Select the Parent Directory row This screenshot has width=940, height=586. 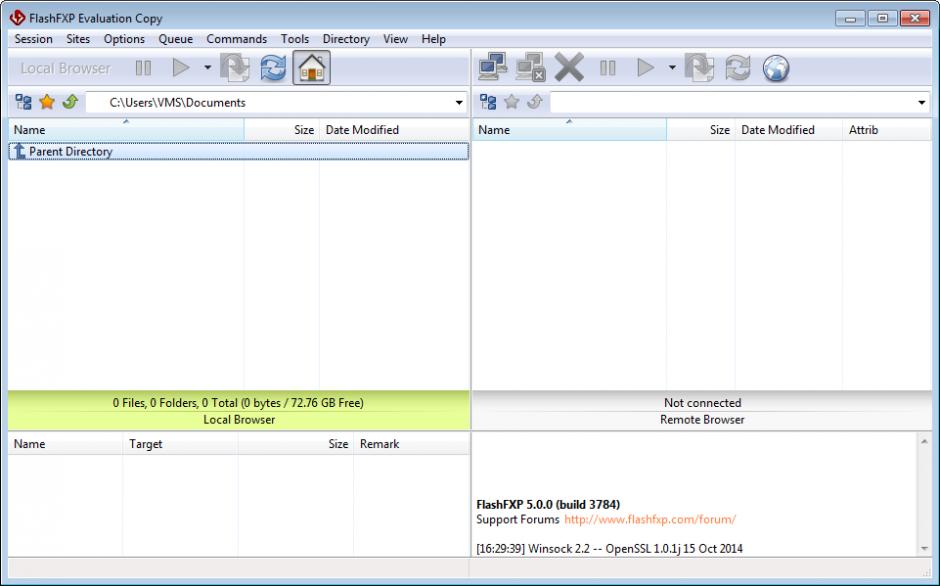(239, 151)
